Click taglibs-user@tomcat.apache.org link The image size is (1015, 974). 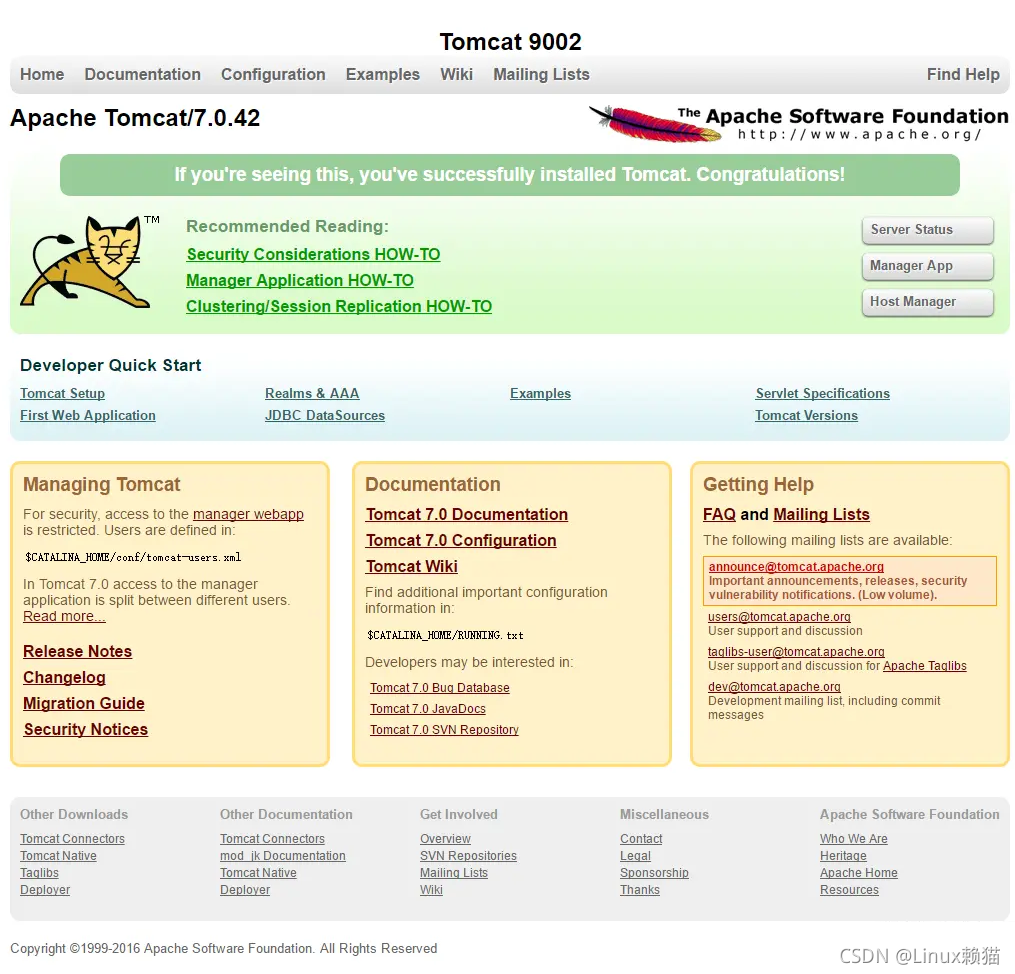(796, 652)
